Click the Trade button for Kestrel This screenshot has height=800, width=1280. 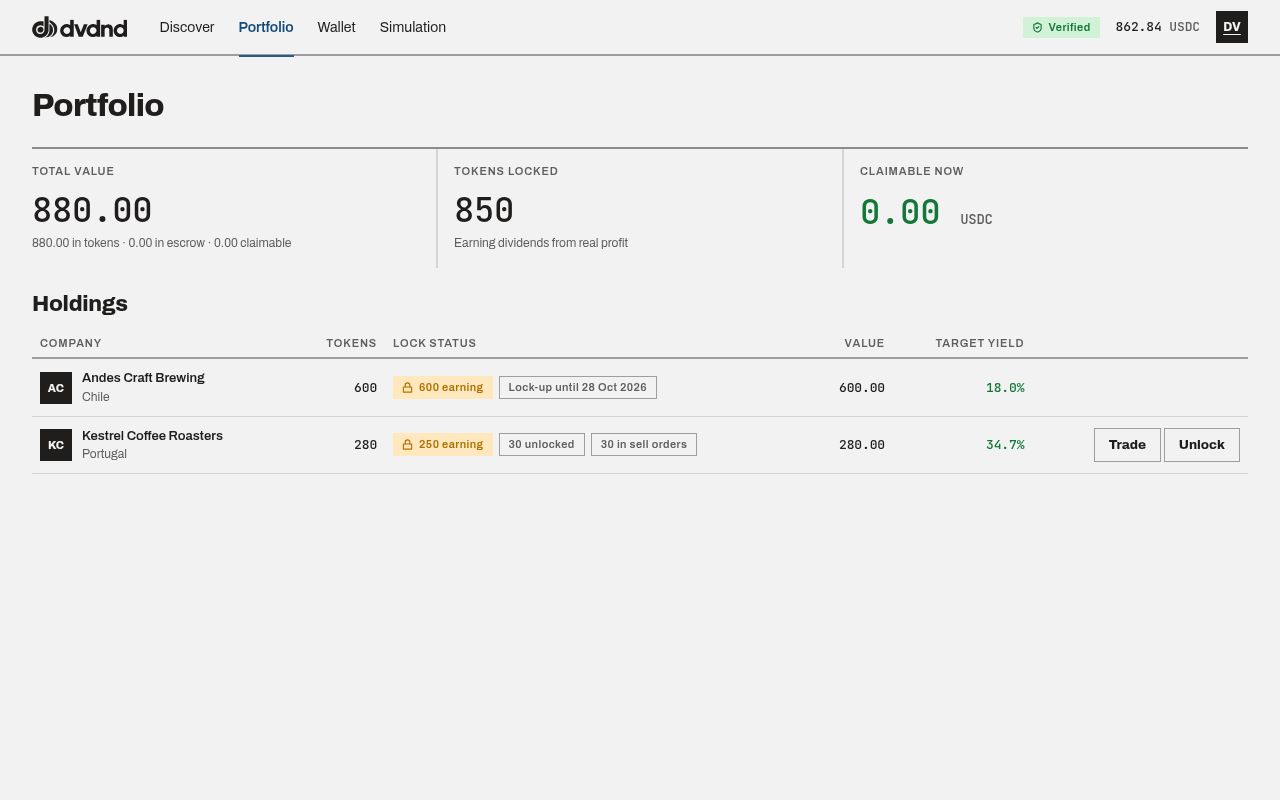[x=1127, y=445]
